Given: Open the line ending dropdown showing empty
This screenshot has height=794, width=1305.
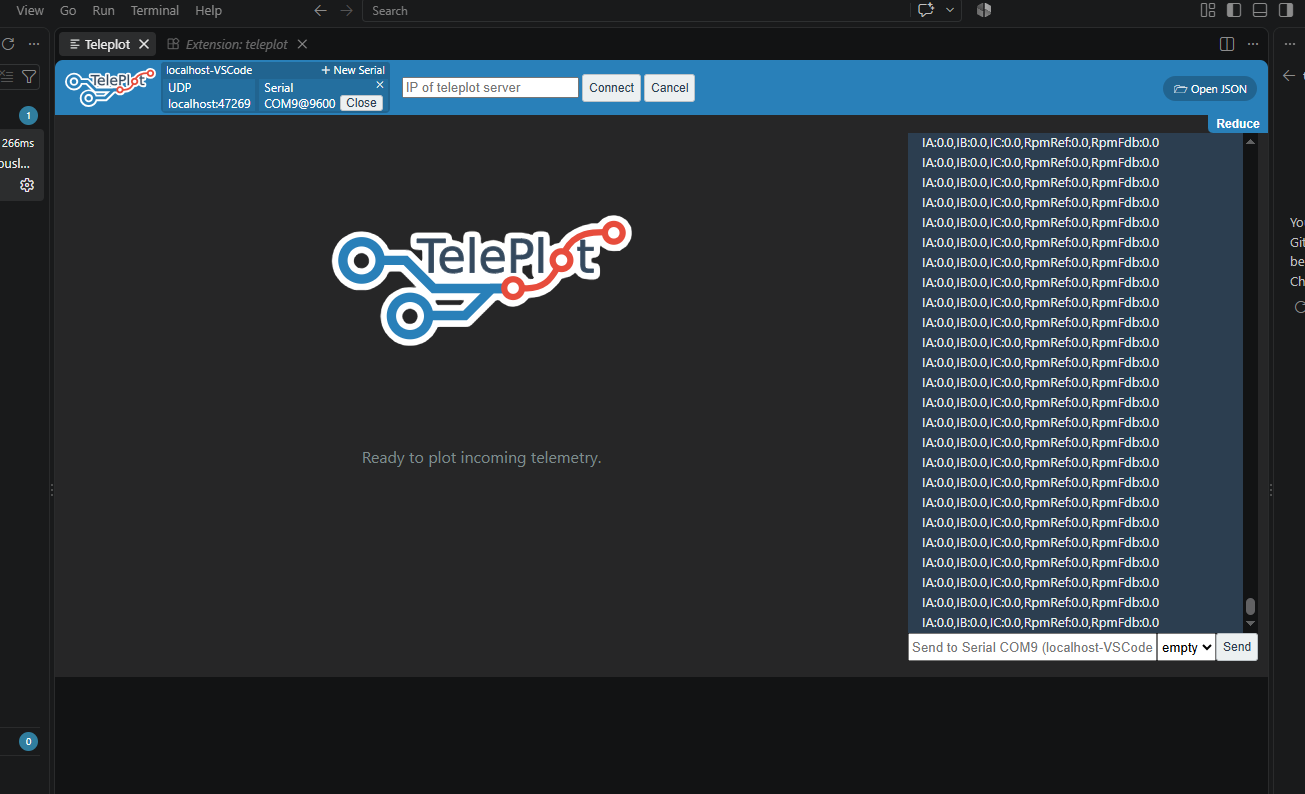Looking at the screenshot, I should coord(1186,647).
